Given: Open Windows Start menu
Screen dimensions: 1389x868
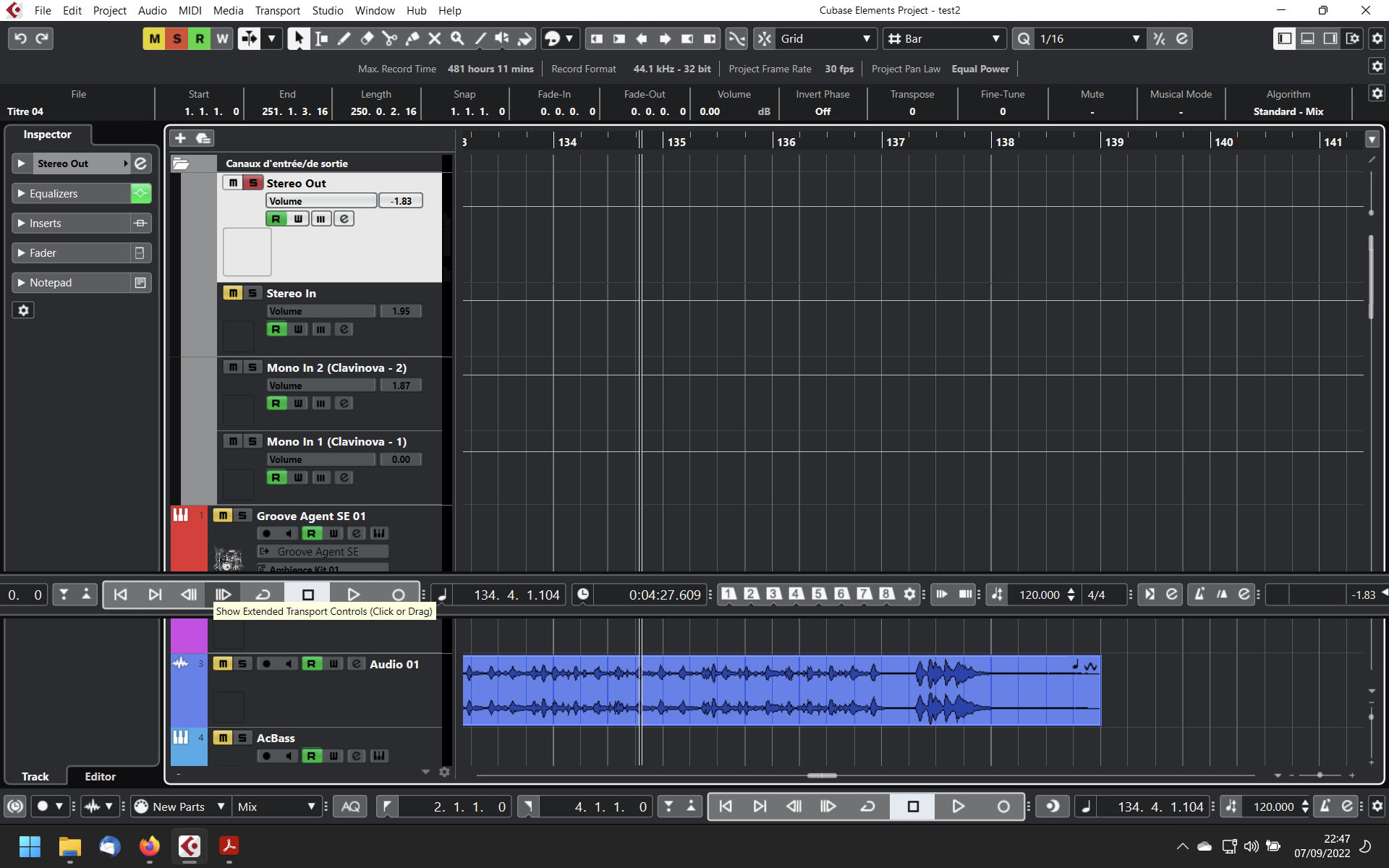Looking at the screenshot, I should click(x=30, y=846).
